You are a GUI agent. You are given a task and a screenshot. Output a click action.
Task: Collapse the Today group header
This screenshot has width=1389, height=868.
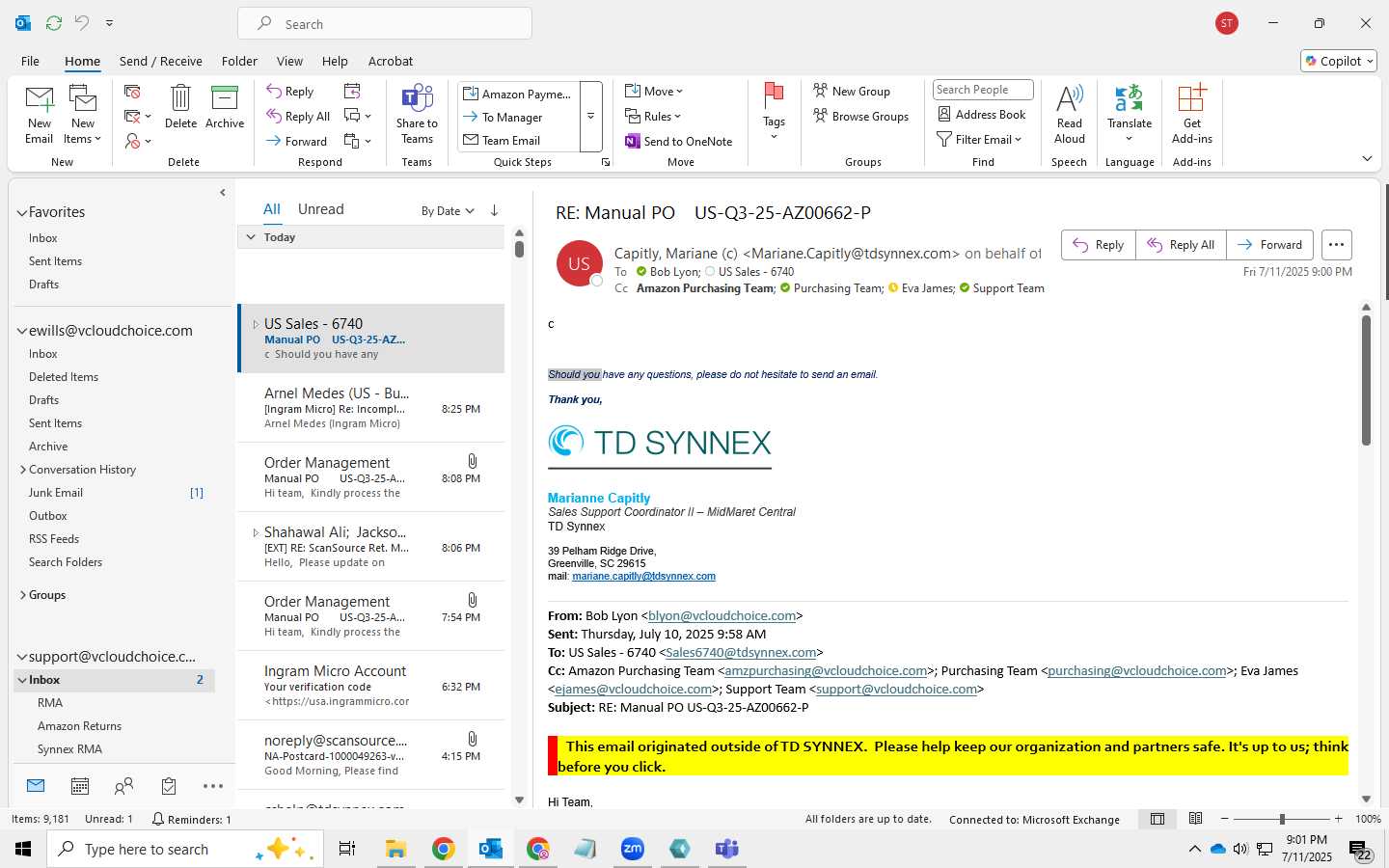pos(251,237)
